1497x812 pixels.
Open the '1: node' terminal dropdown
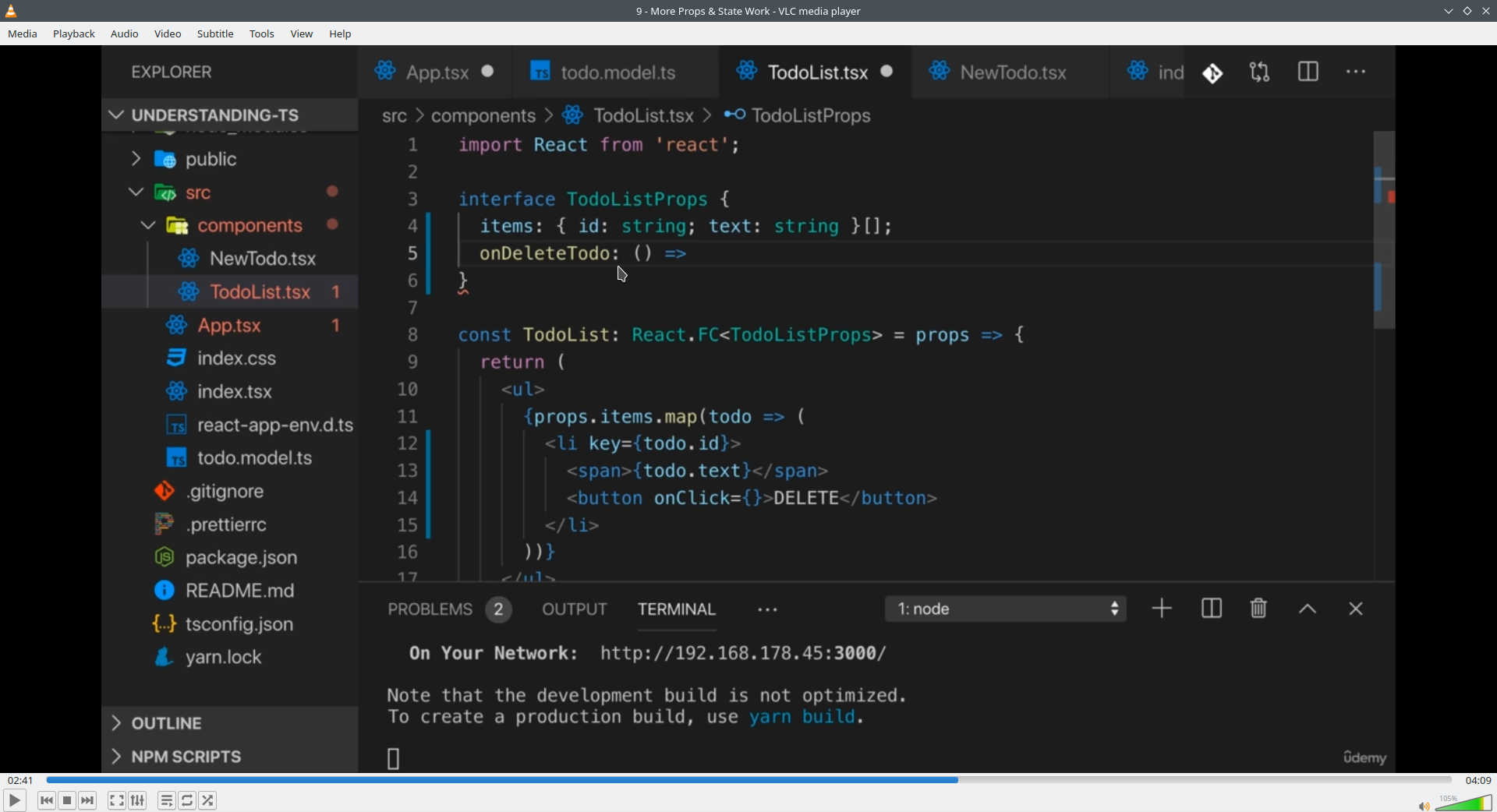1006,609
